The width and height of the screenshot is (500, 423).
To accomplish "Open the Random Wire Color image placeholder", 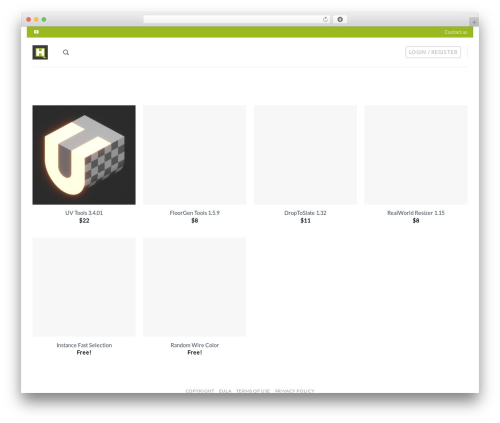I will pyautogui.click(x=195, y=287).
